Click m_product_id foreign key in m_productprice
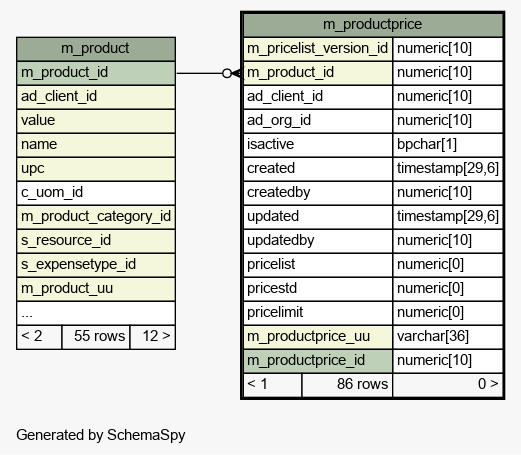The image size is (521, 455). (x=318, y=73)
